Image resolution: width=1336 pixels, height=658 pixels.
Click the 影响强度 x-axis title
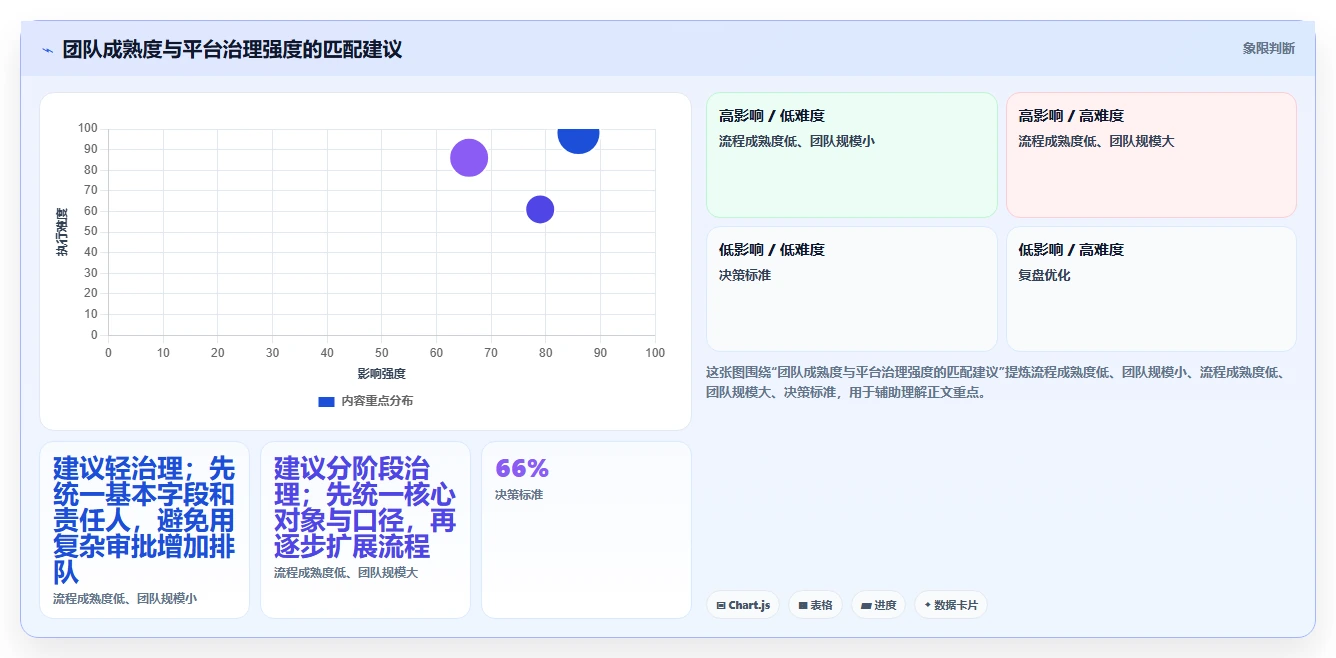coord(381,374)
